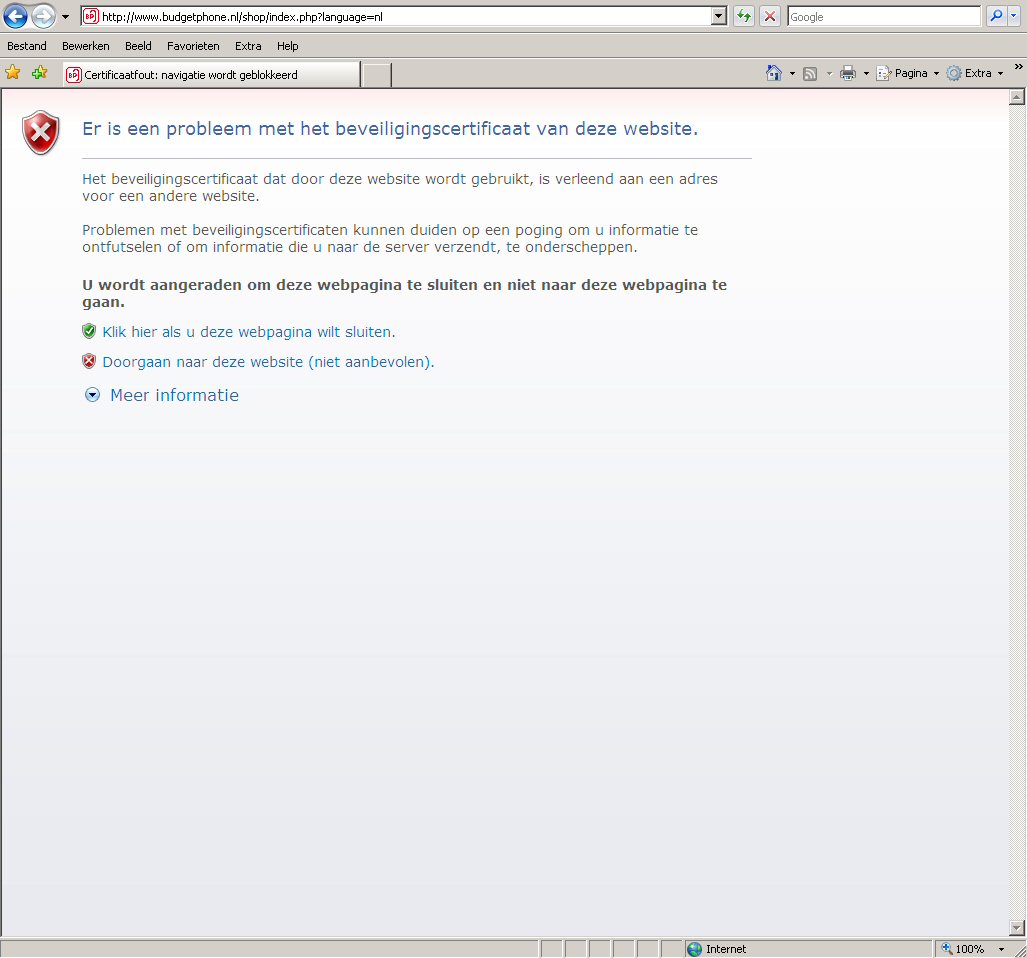
Task: Click link to close this webpage
Action: tap(248, 332)
